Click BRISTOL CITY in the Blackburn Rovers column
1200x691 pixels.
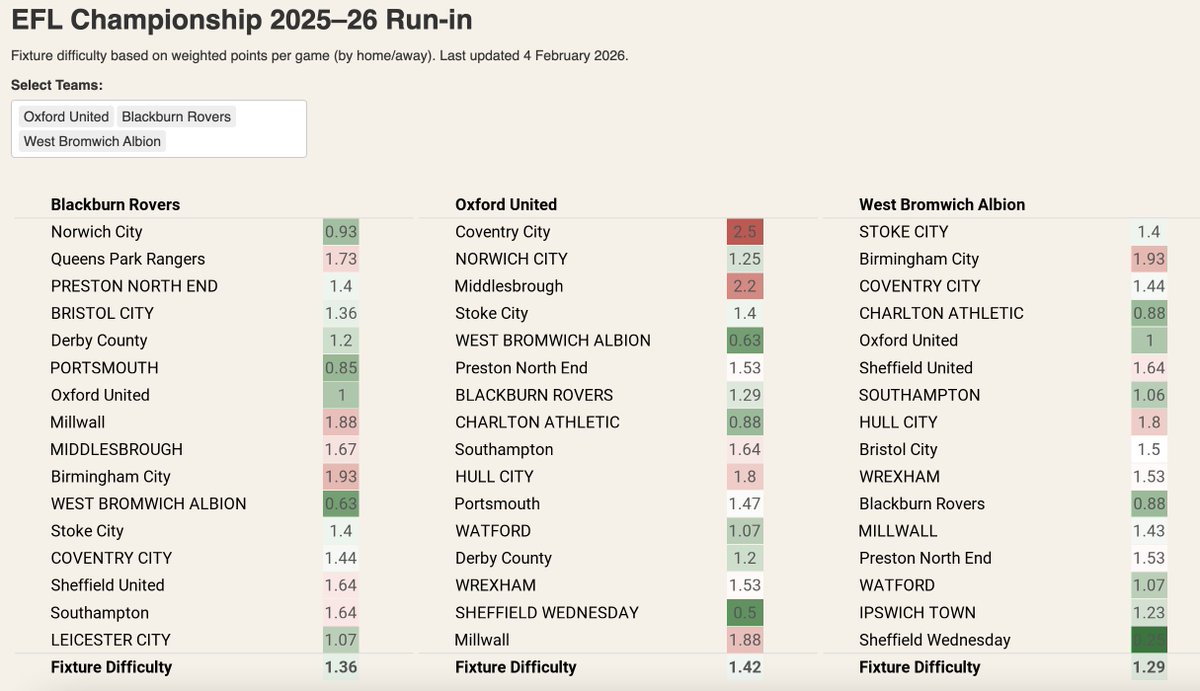102,313
